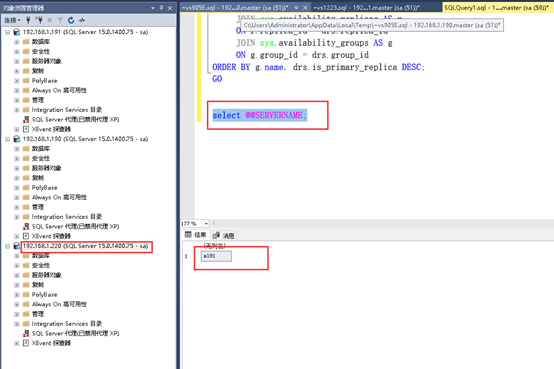Viewport: 554px width, 369px height.
Task: Close the 对象资源管理器 panel
Action: pyautogui.click(x=170, y=8)
